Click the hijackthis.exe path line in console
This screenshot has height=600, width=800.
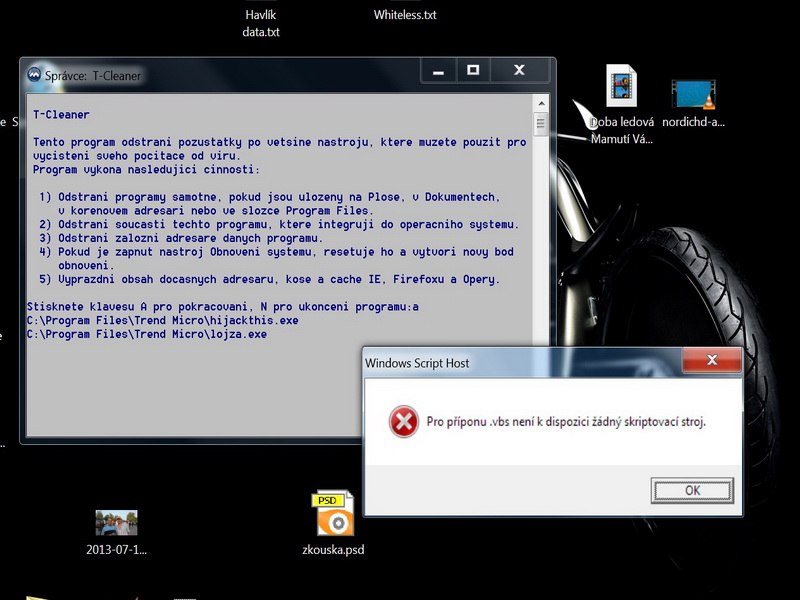(x=165, y=320)
